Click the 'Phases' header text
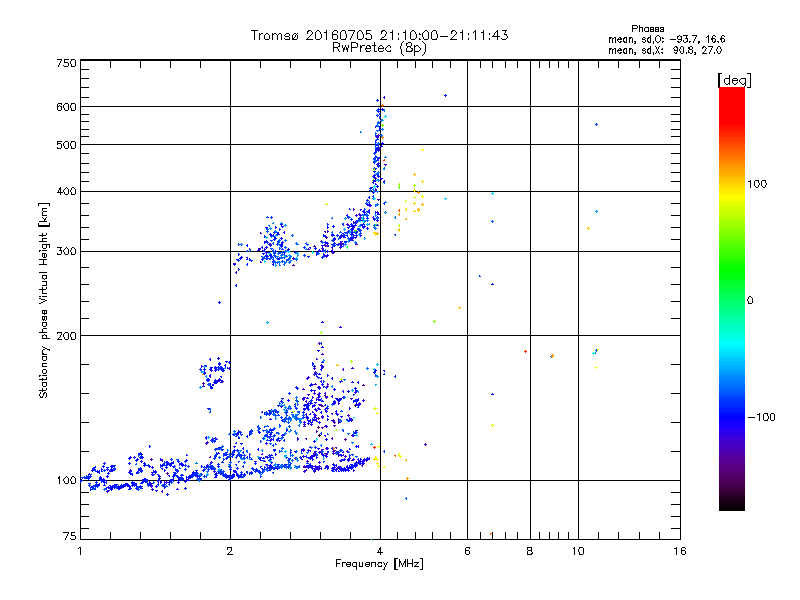 coord(647,29)
